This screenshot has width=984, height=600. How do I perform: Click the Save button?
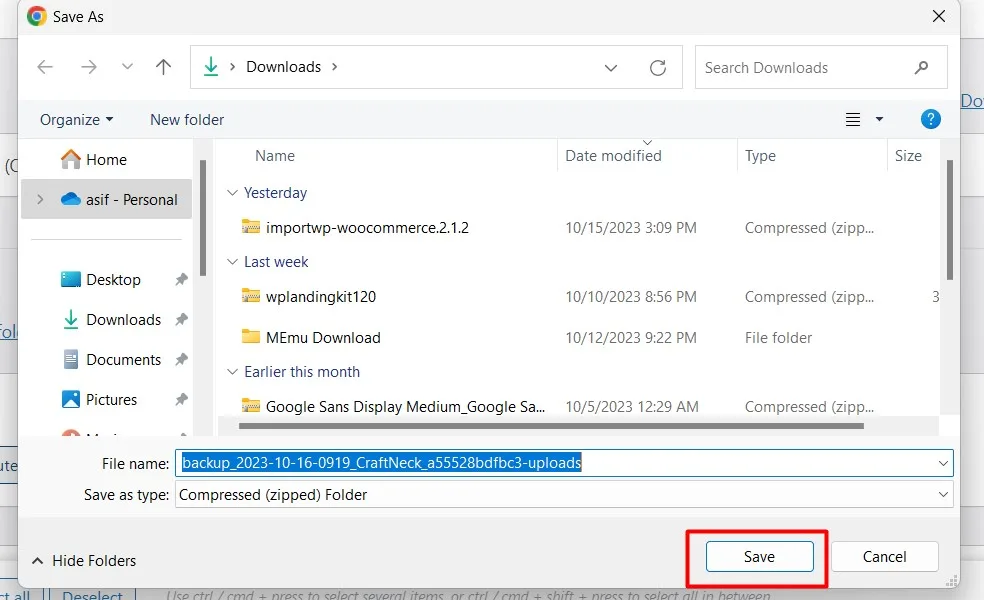[x=759, y=557]
